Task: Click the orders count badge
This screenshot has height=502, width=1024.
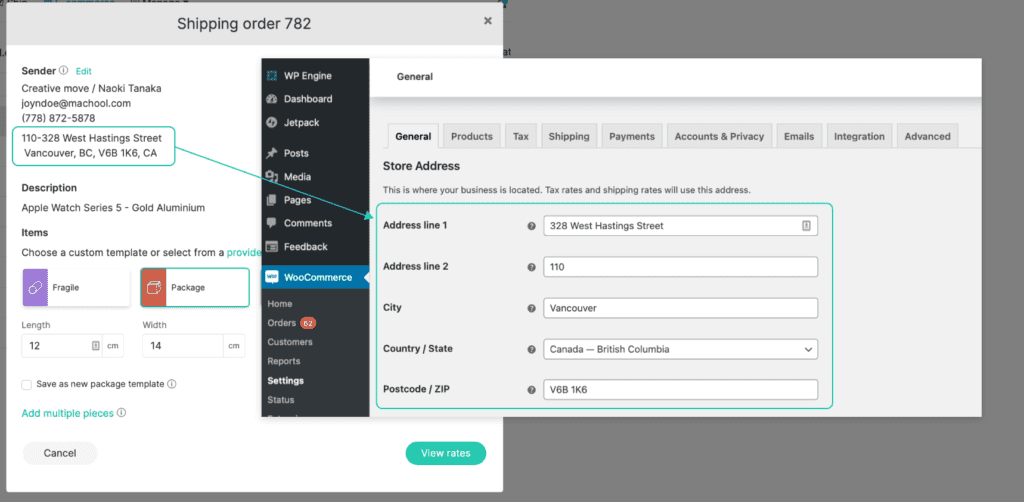Action: (308, 323)
